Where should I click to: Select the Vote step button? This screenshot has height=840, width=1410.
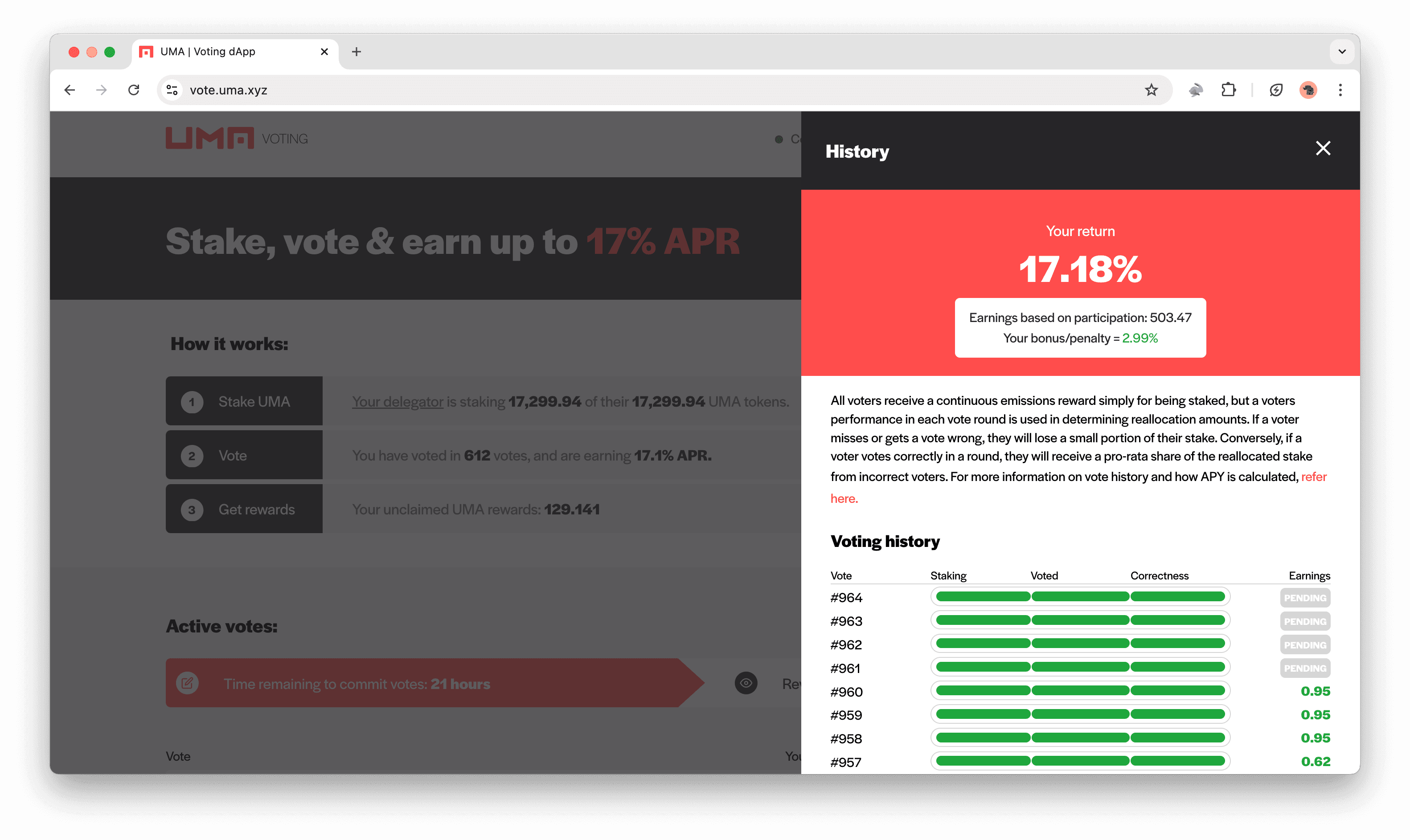click(244, 455)
